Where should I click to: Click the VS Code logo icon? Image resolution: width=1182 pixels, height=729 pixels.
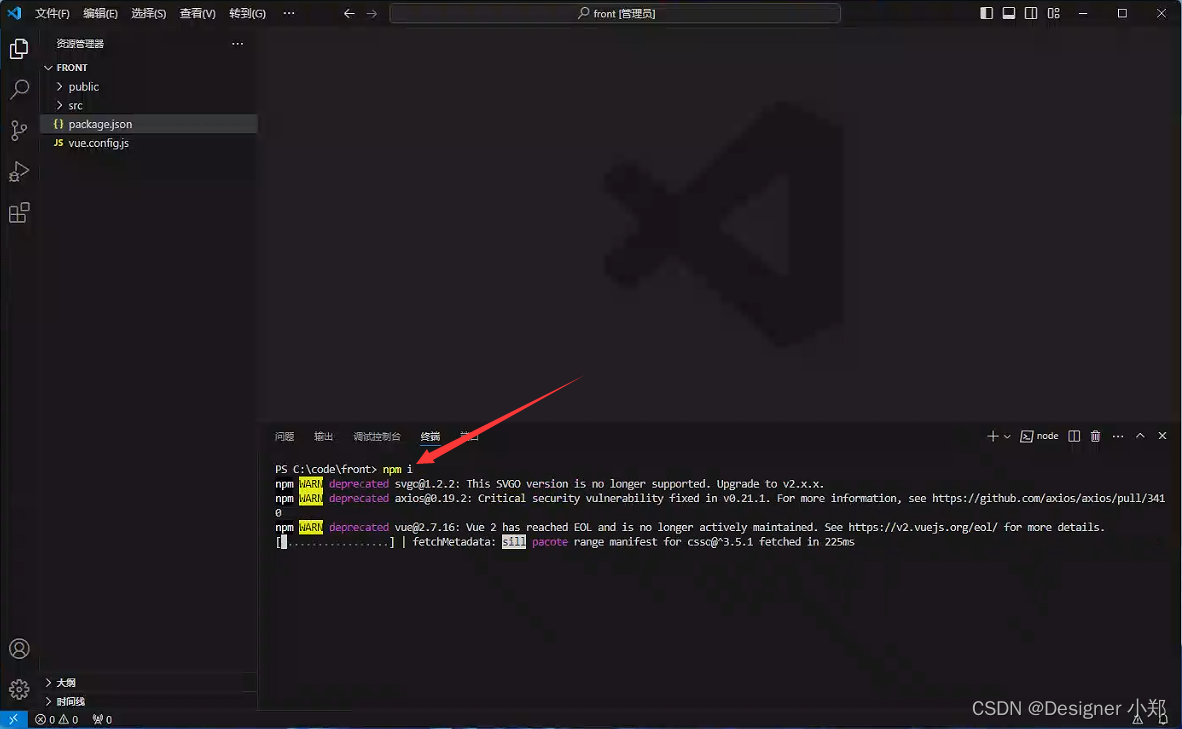[14, 13]
